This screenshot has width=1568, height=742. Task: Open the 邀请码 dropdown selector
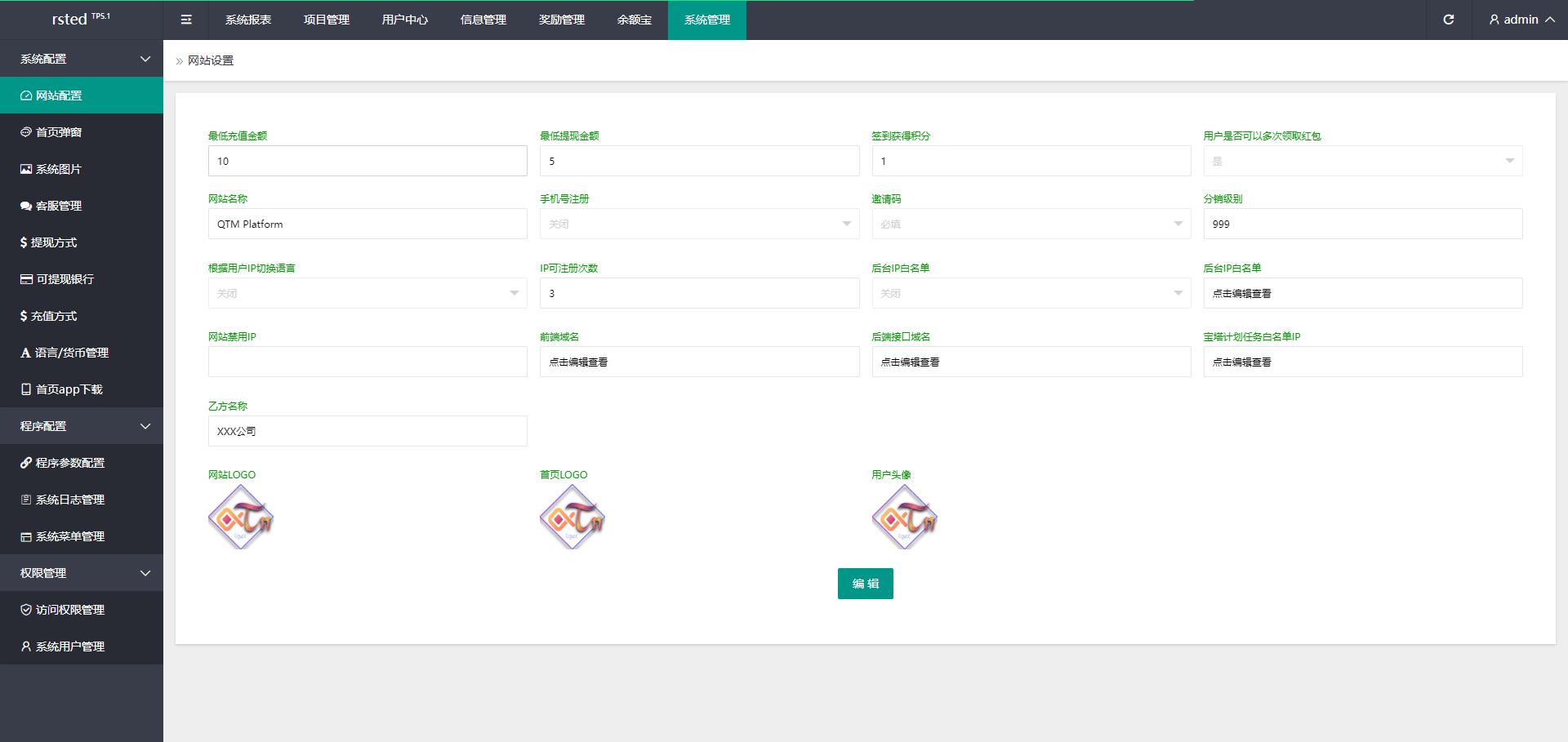[1031, 224]
